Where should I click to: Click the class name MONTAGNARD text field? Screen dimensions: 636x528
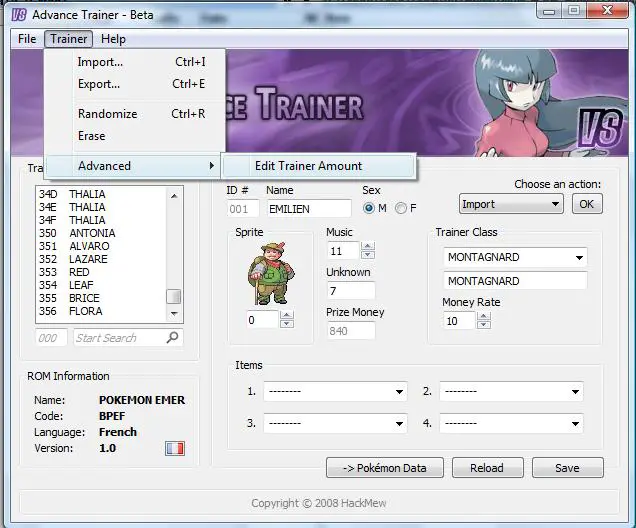click(x=515, y=281)
